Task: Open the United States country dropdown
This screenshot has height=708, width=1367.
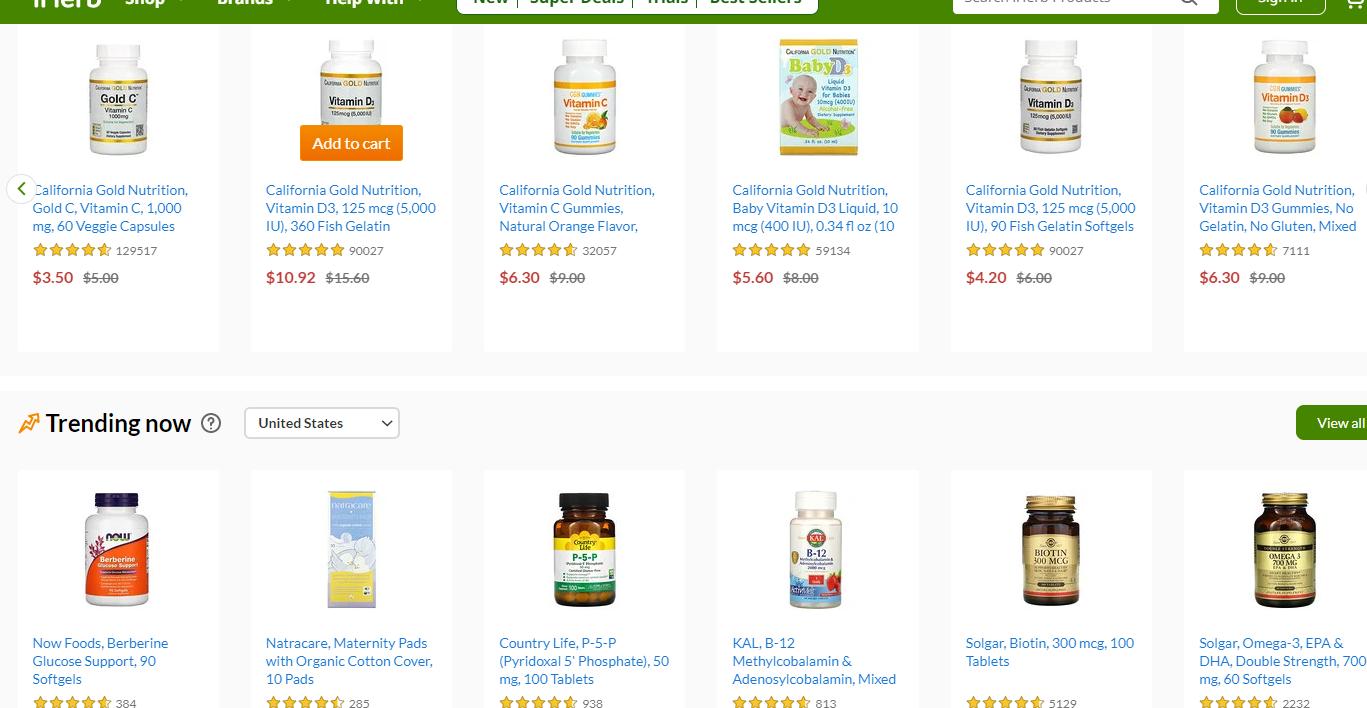Action: coord(322,423)
